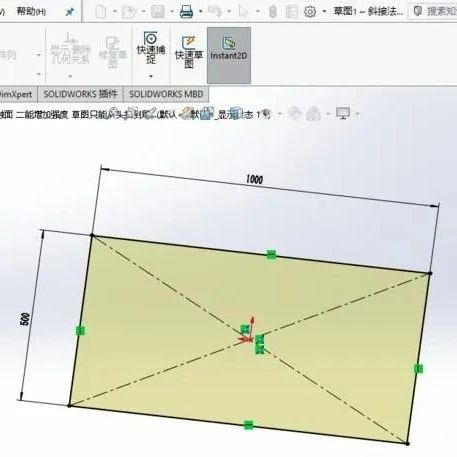Click the Open file folder icon
457x457 pixels.
tap(129, 12)
